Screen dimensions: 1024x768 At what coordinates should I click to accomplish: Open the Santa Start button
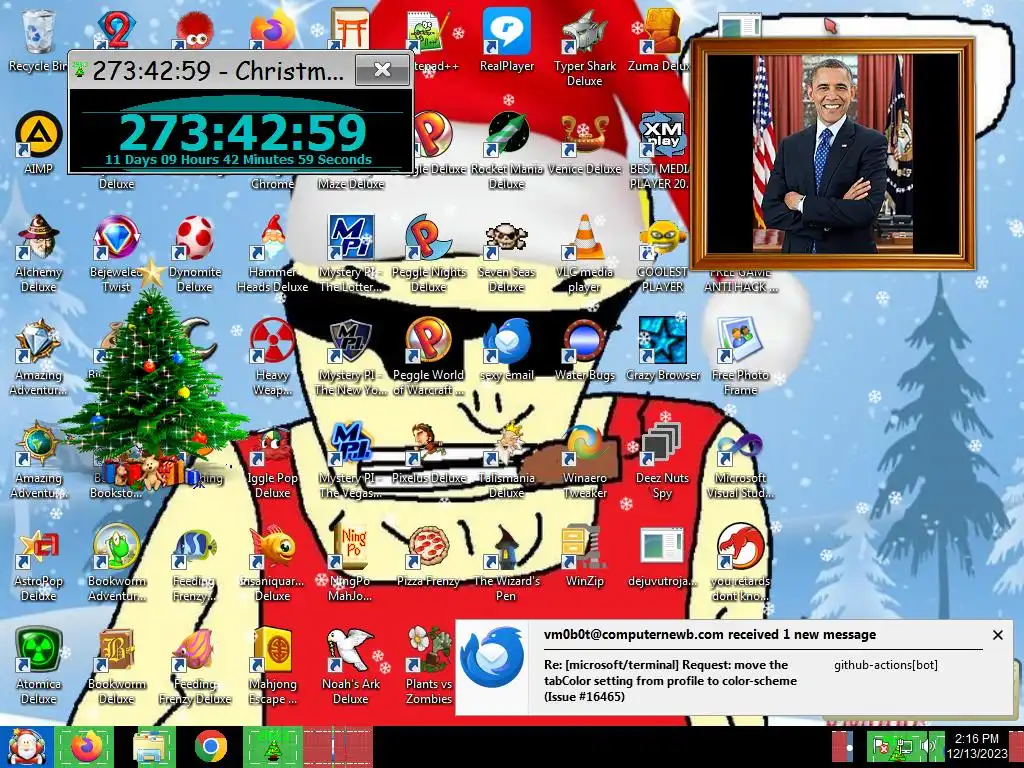point(25,746)
